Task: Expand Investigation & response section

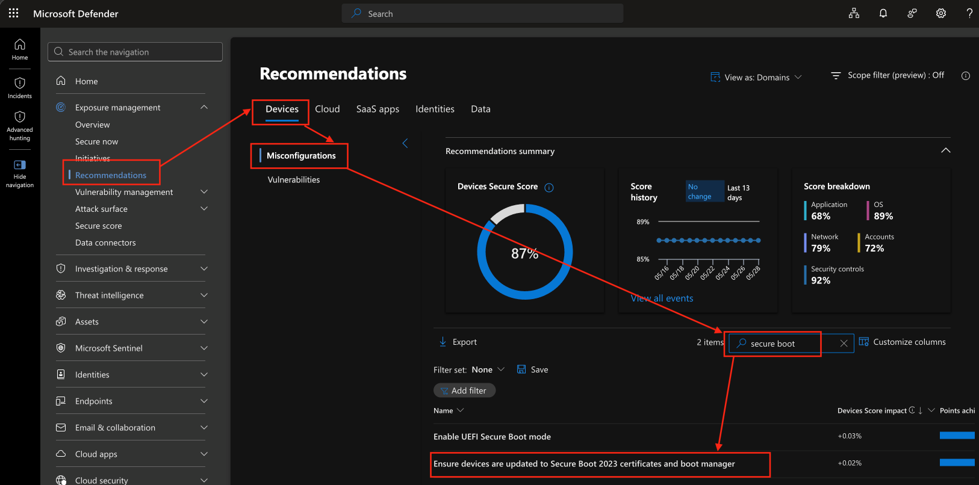Action: [x=204, y=269]
